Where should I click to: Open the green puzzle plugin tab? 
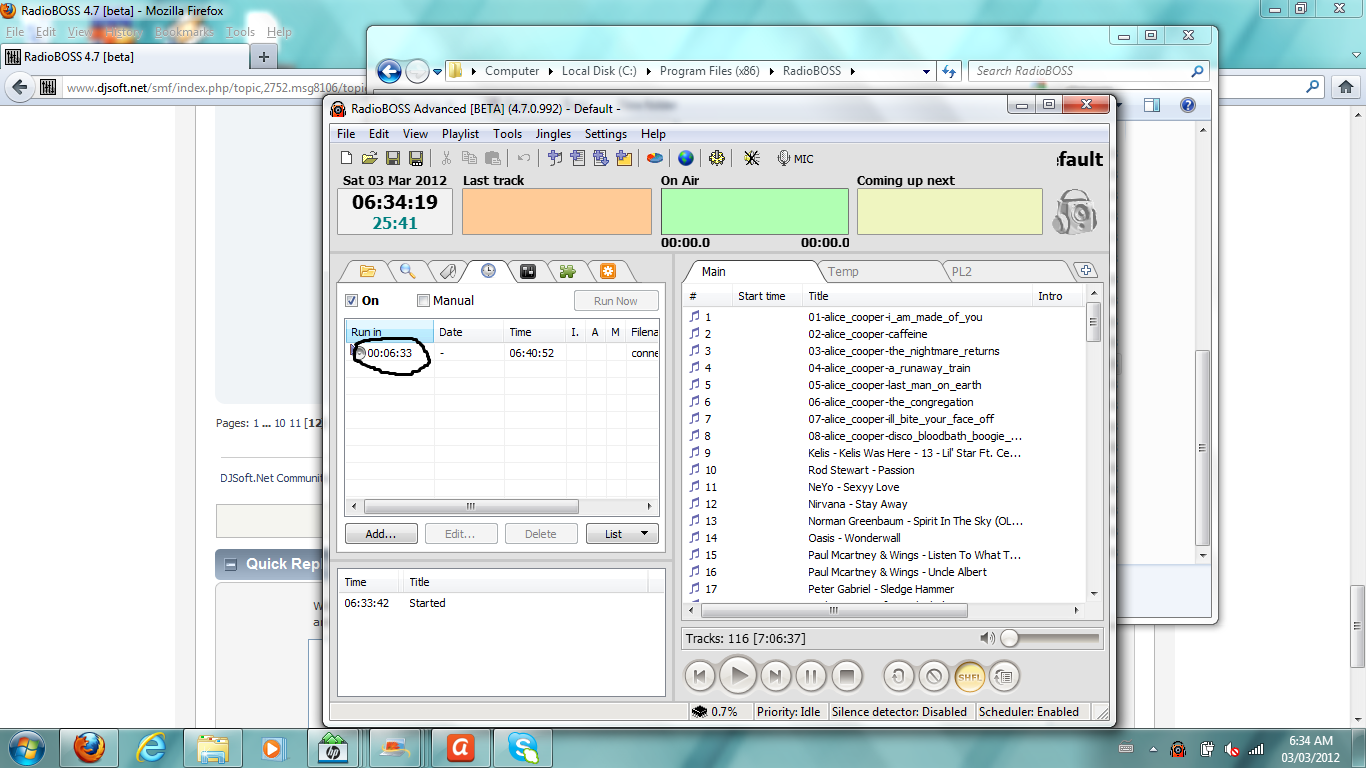567,271
